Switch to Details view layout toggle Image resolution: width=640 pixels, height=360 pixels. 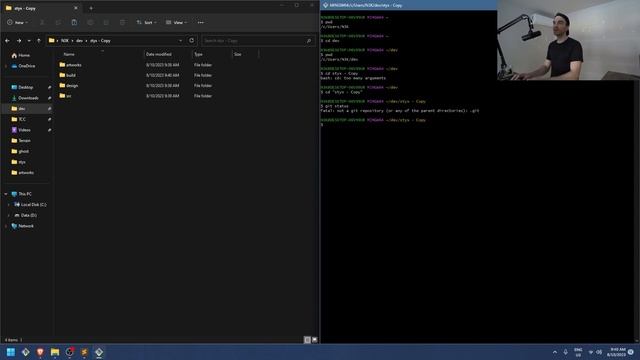[x=307, y=340]
